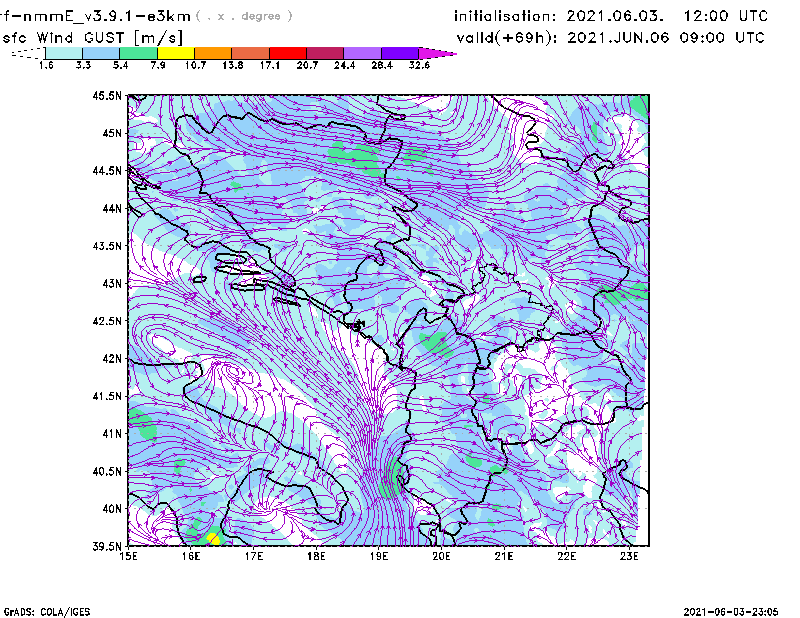Click the 22E longitude label
800x618 pixels.
567,556
